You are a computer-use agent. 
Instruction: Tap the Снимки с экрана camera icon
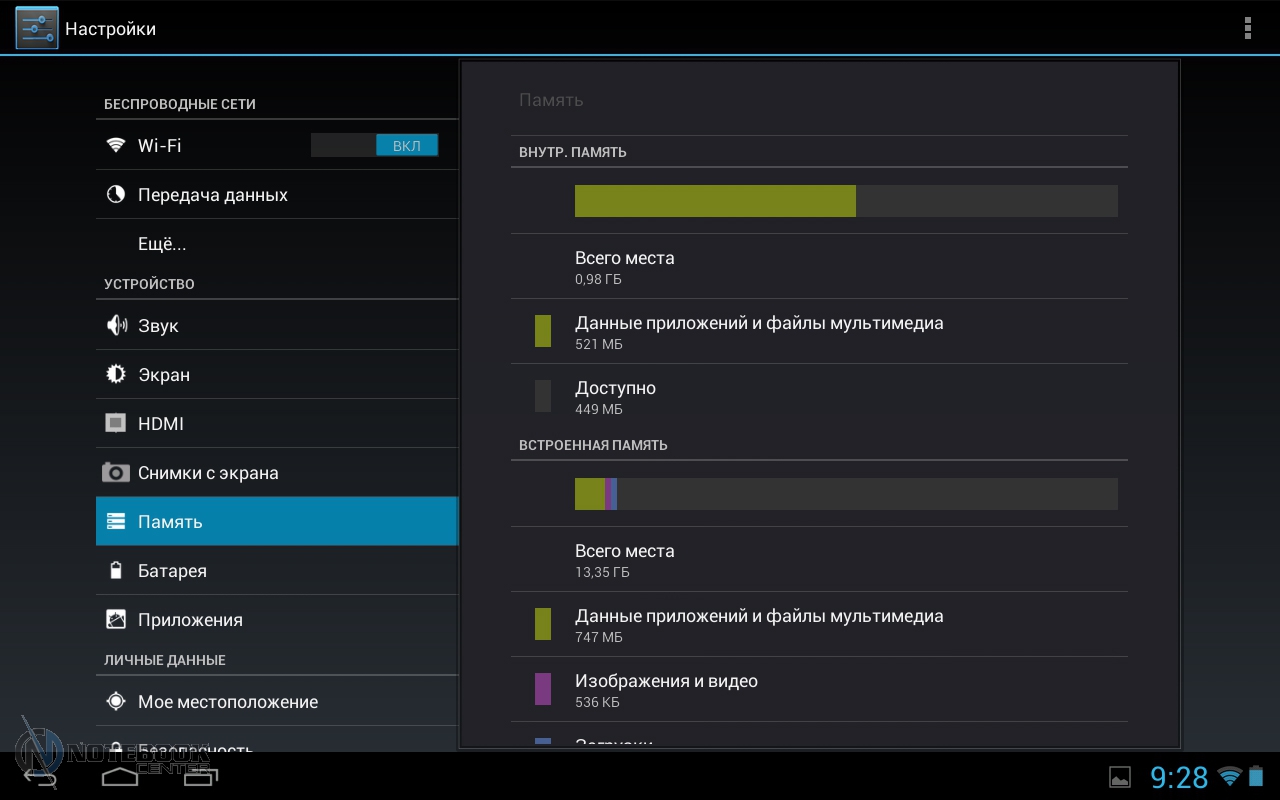[x=116, y=473]
